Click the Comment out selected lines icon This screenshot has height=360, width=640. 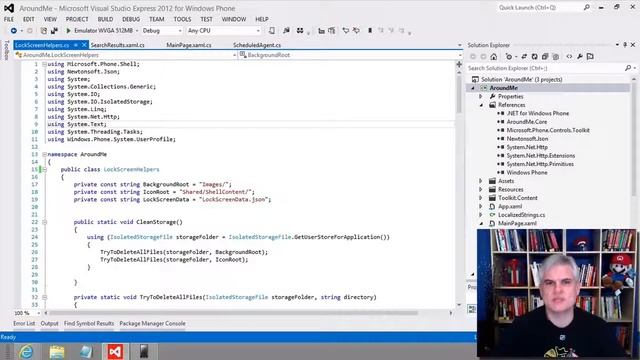coord(322,31)
